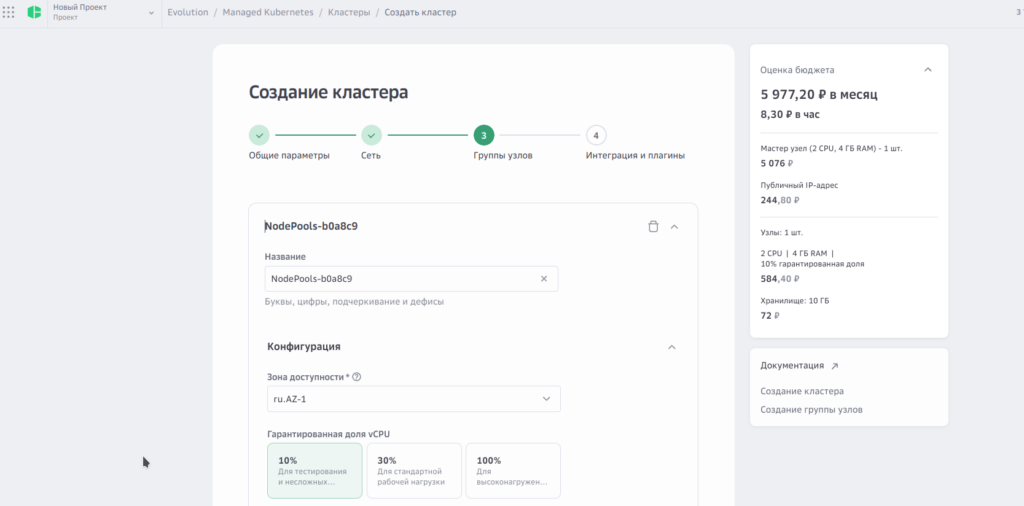Click the Название text input field
The height and width of the screenshot is (506, 1024).
click(400, 279)
